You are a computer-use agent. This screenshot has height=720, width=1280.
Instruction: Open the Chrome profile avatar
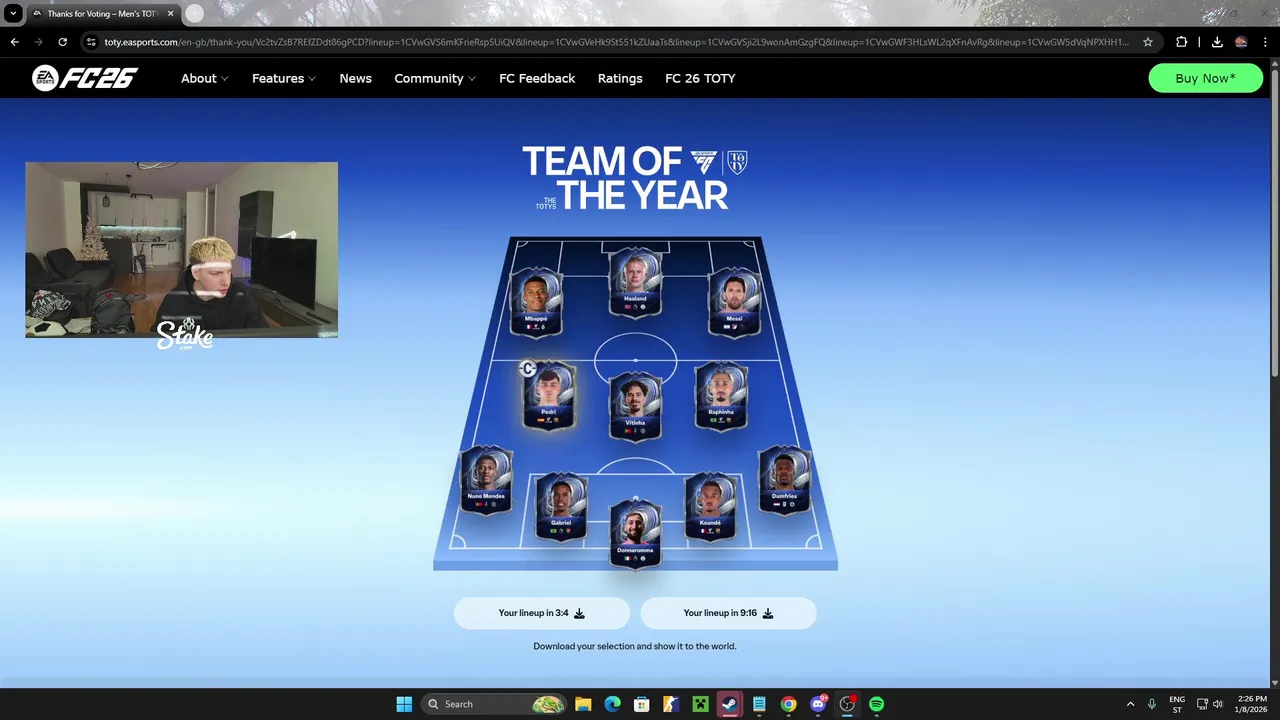[1241, 42]
